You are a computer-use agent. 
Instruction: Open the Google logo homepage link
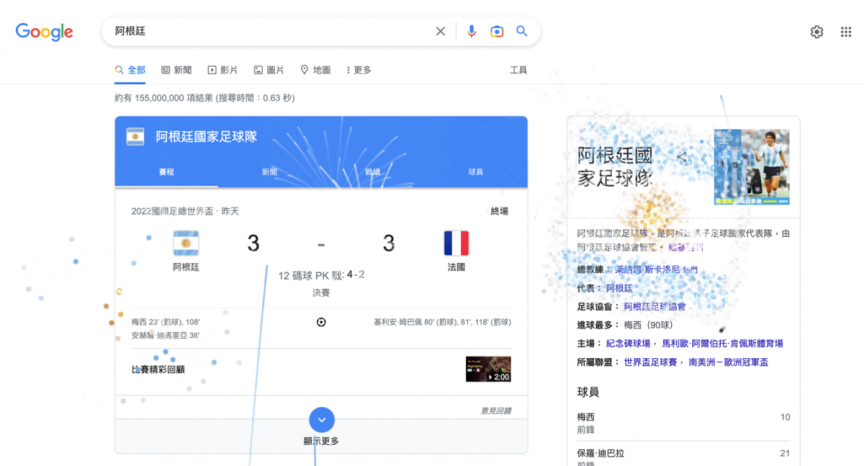[x=44, y=31]
